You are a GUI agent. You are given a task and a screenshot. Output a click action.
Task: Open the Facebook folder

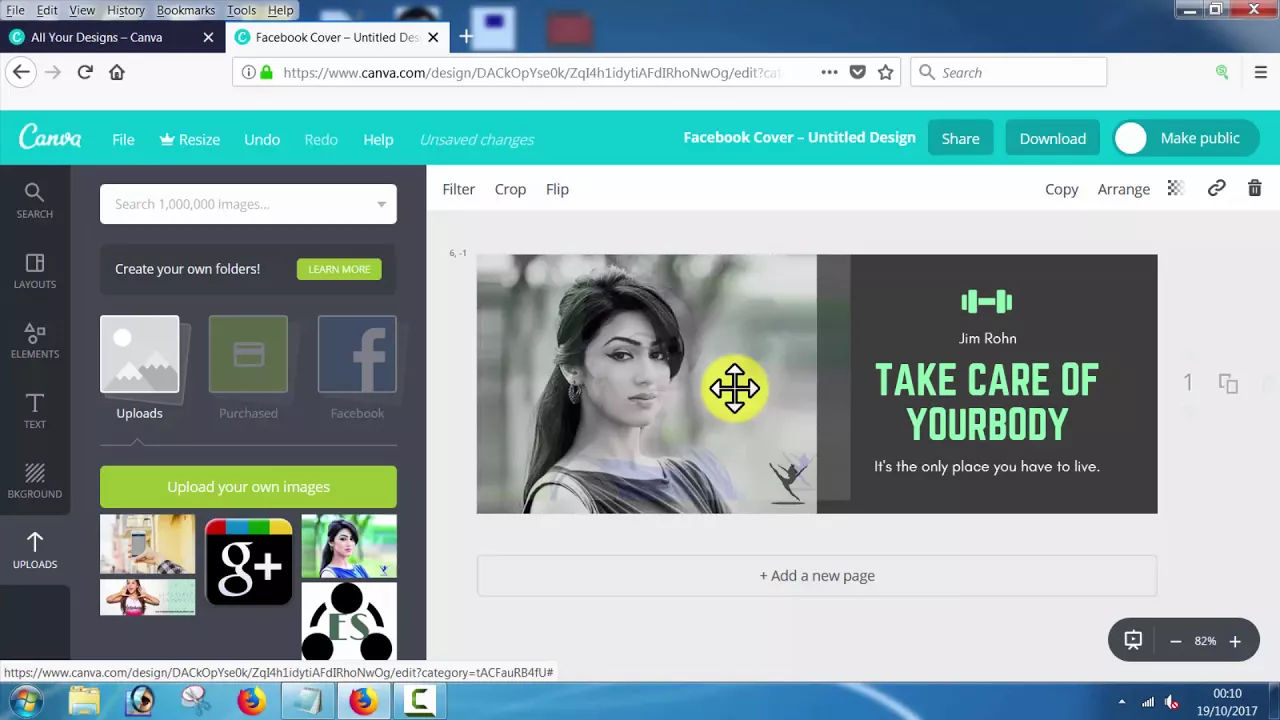click(x=357, y=367)
